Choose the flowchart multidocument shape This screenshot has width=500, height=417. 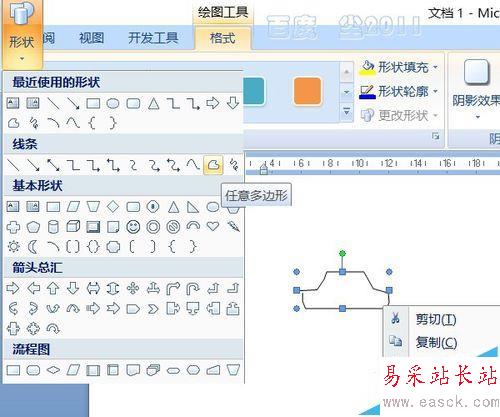pos(153,370)
